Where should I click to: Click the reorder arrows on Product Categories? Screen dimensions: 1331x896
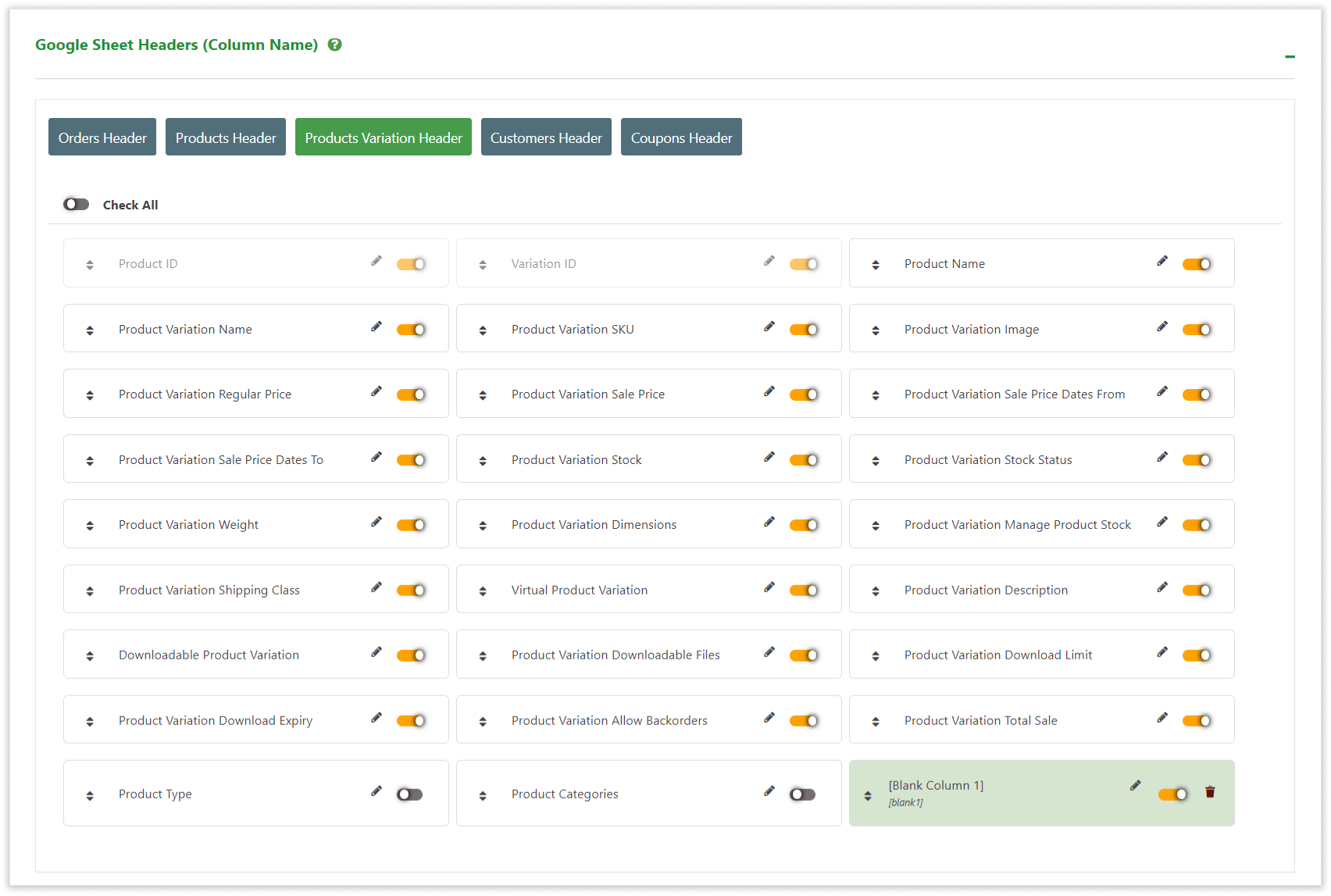point(483,794)
